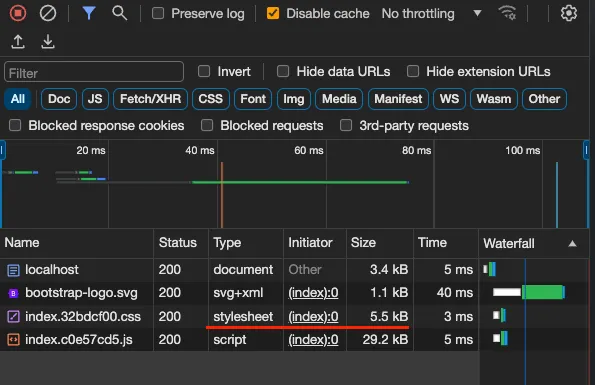This screenshot has height=385, width=595.
Task: Export HAR file download icon
Action: pos(48,42)
